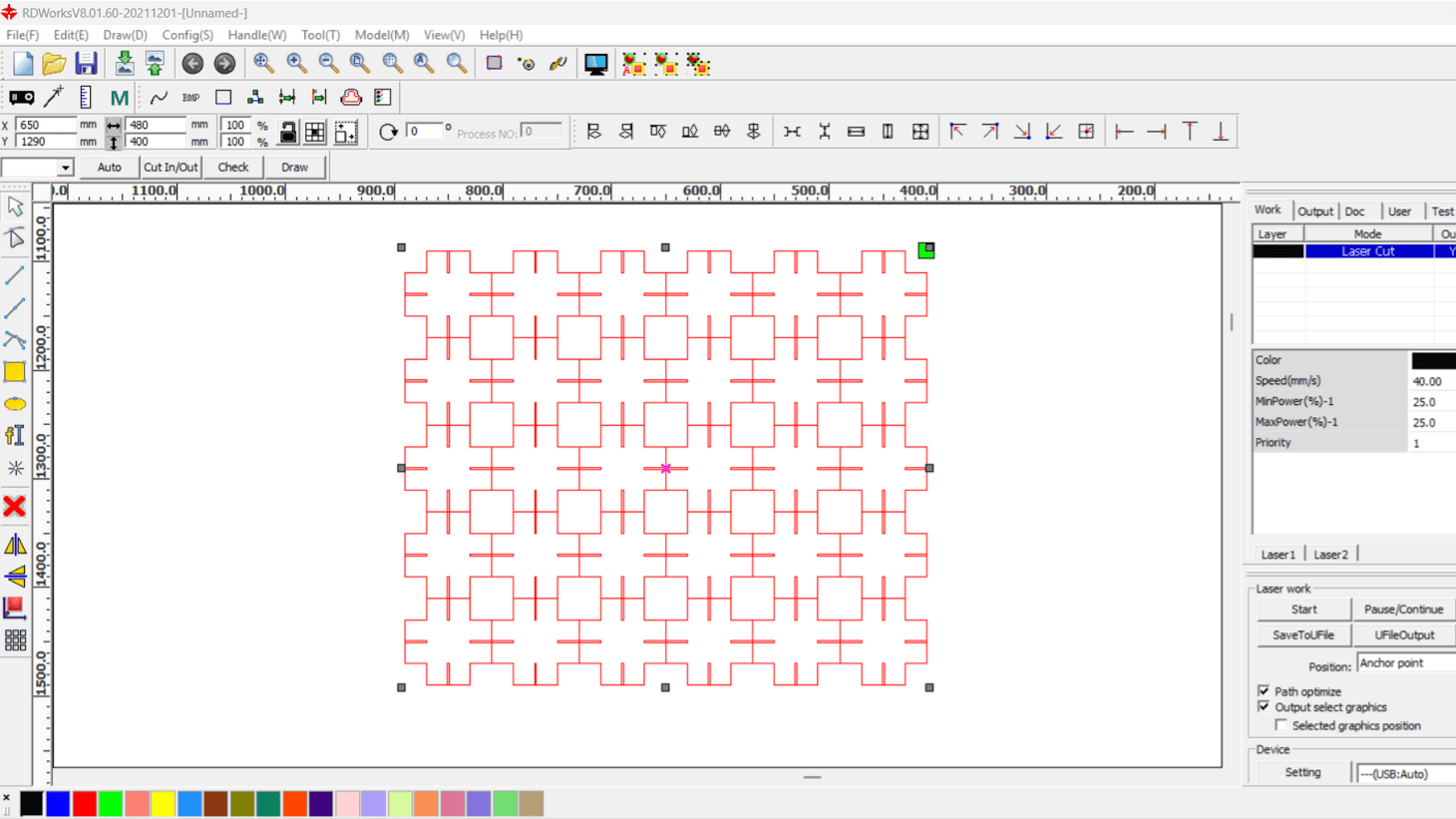Pick the yellow swatch in the color palette

[x=163, y=803]
